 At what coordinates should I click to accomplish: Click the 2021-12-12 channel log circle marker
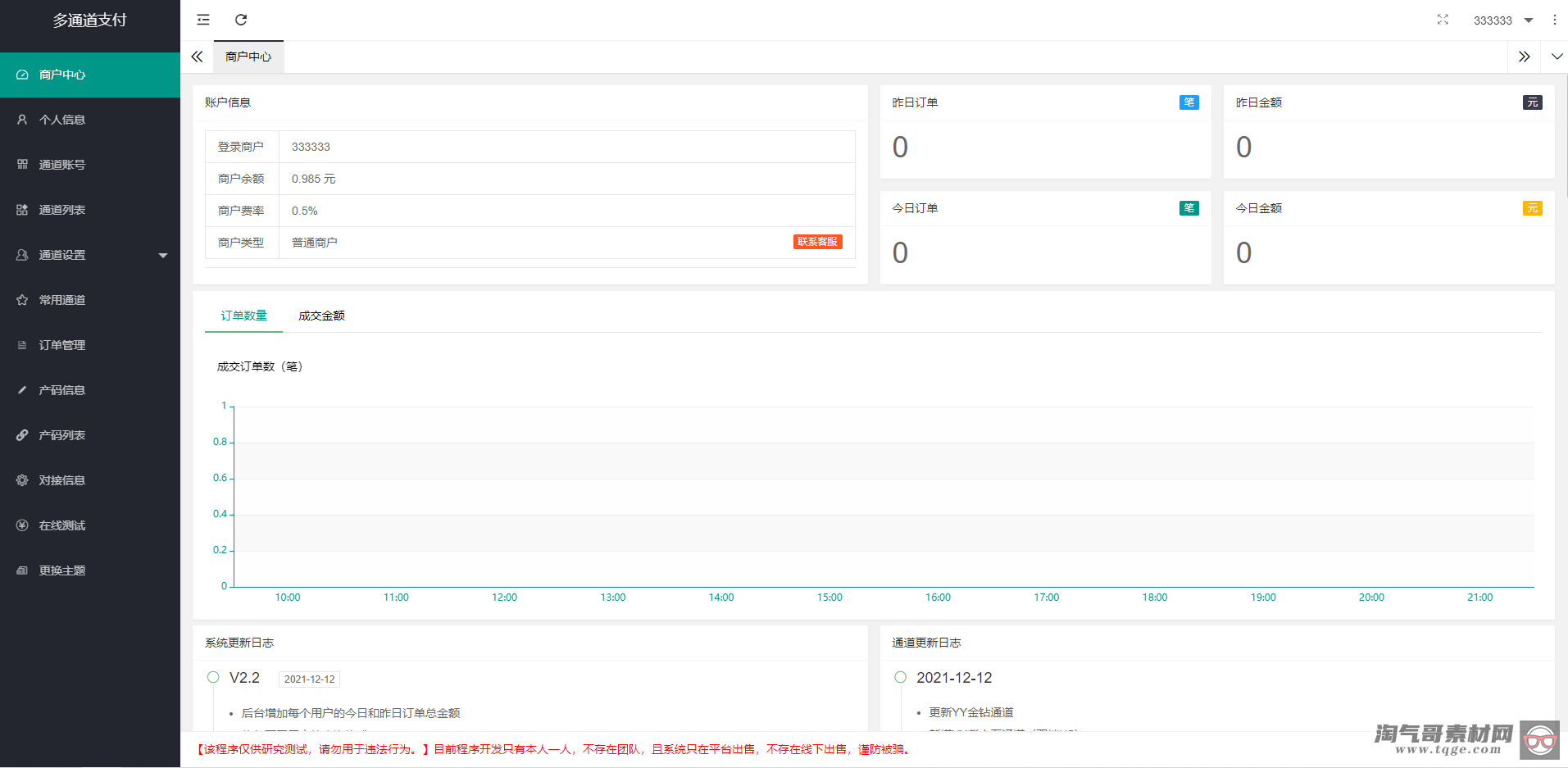(x=900, y=677)
